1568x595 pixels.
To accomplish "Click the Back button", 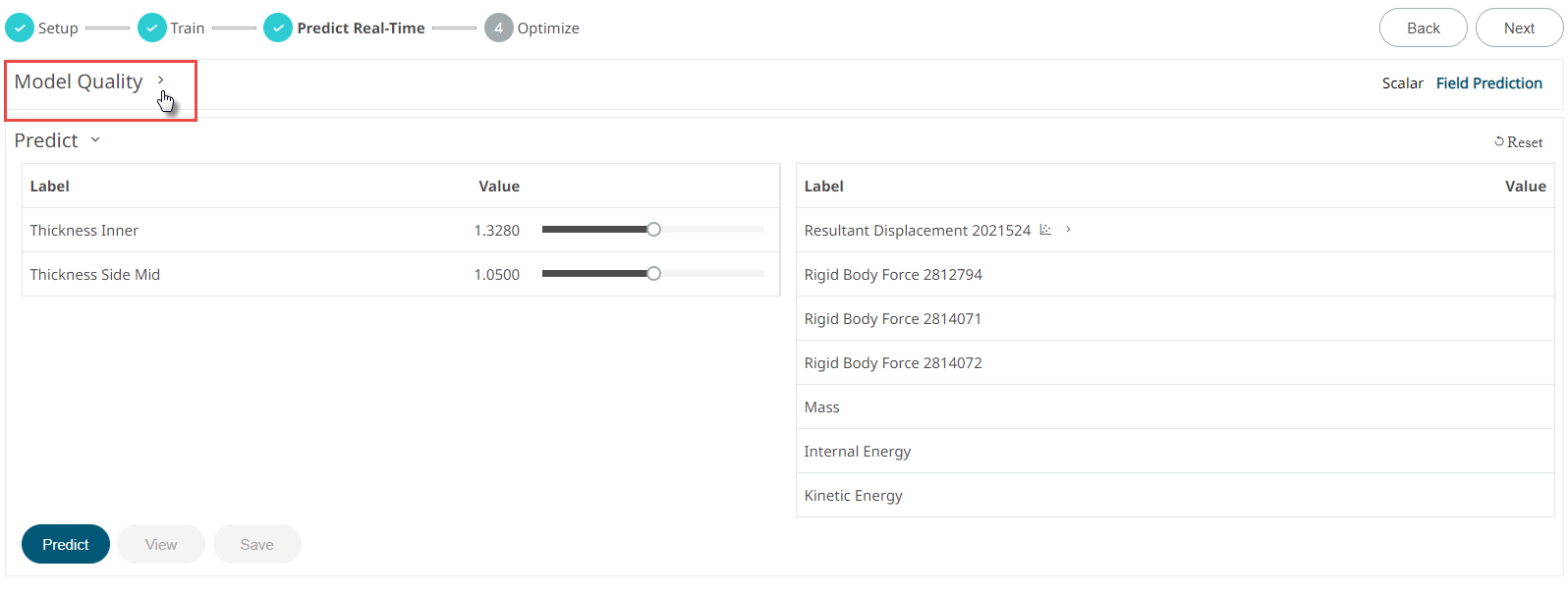I will 1423,27.
